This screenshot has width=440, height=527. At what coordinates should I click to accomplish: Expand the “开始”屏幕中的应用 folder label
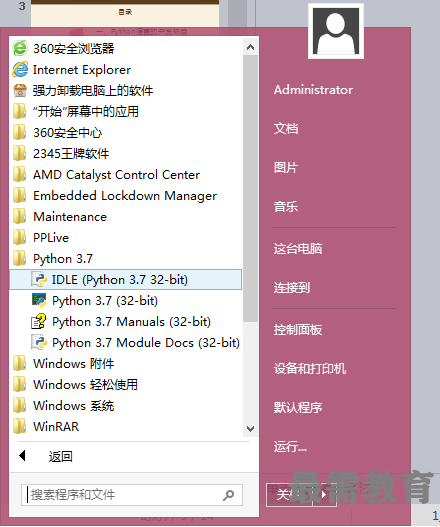pos(86,111)
